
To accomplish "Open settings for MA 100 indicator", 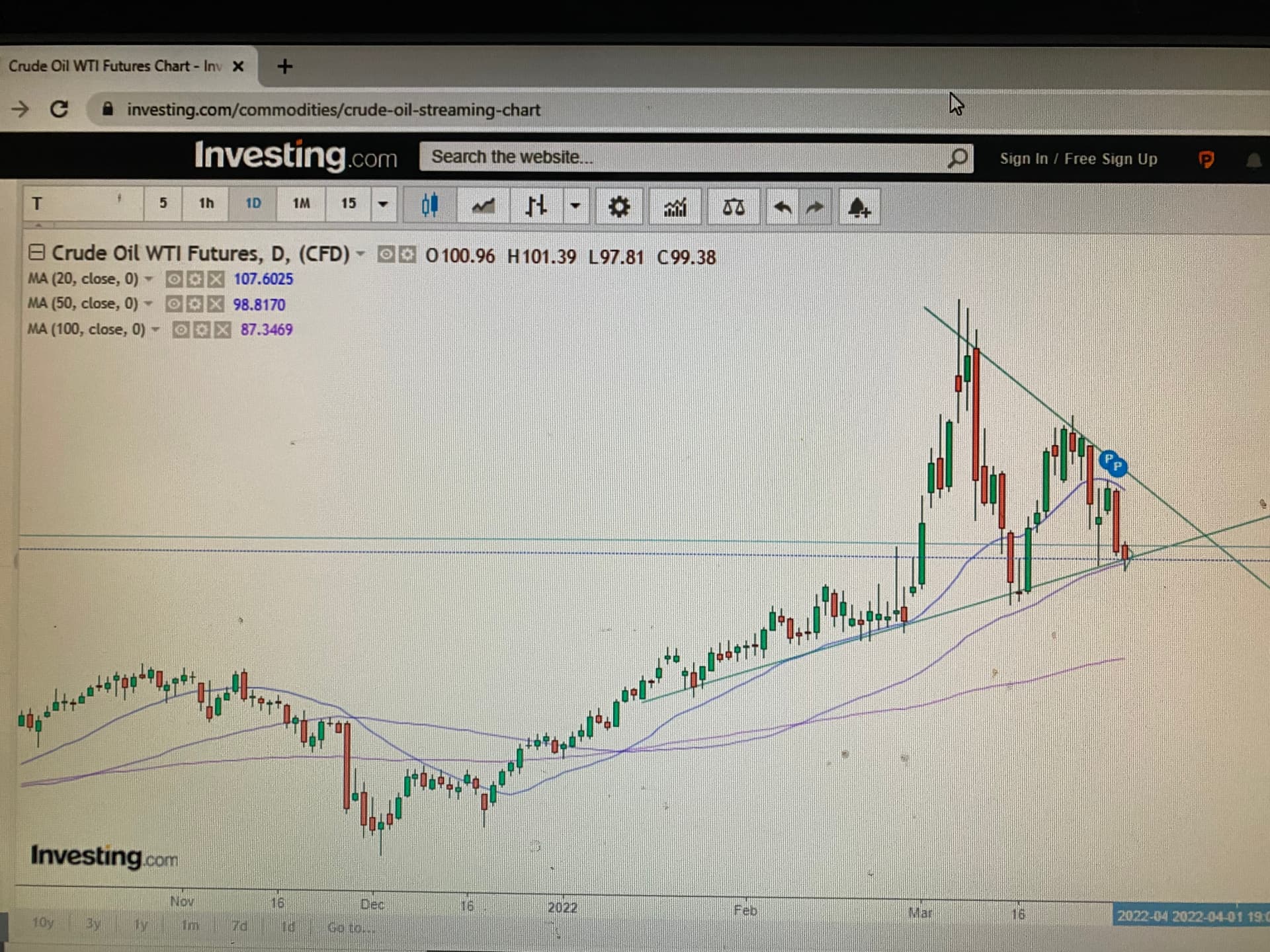I will [x=201, y=329].
